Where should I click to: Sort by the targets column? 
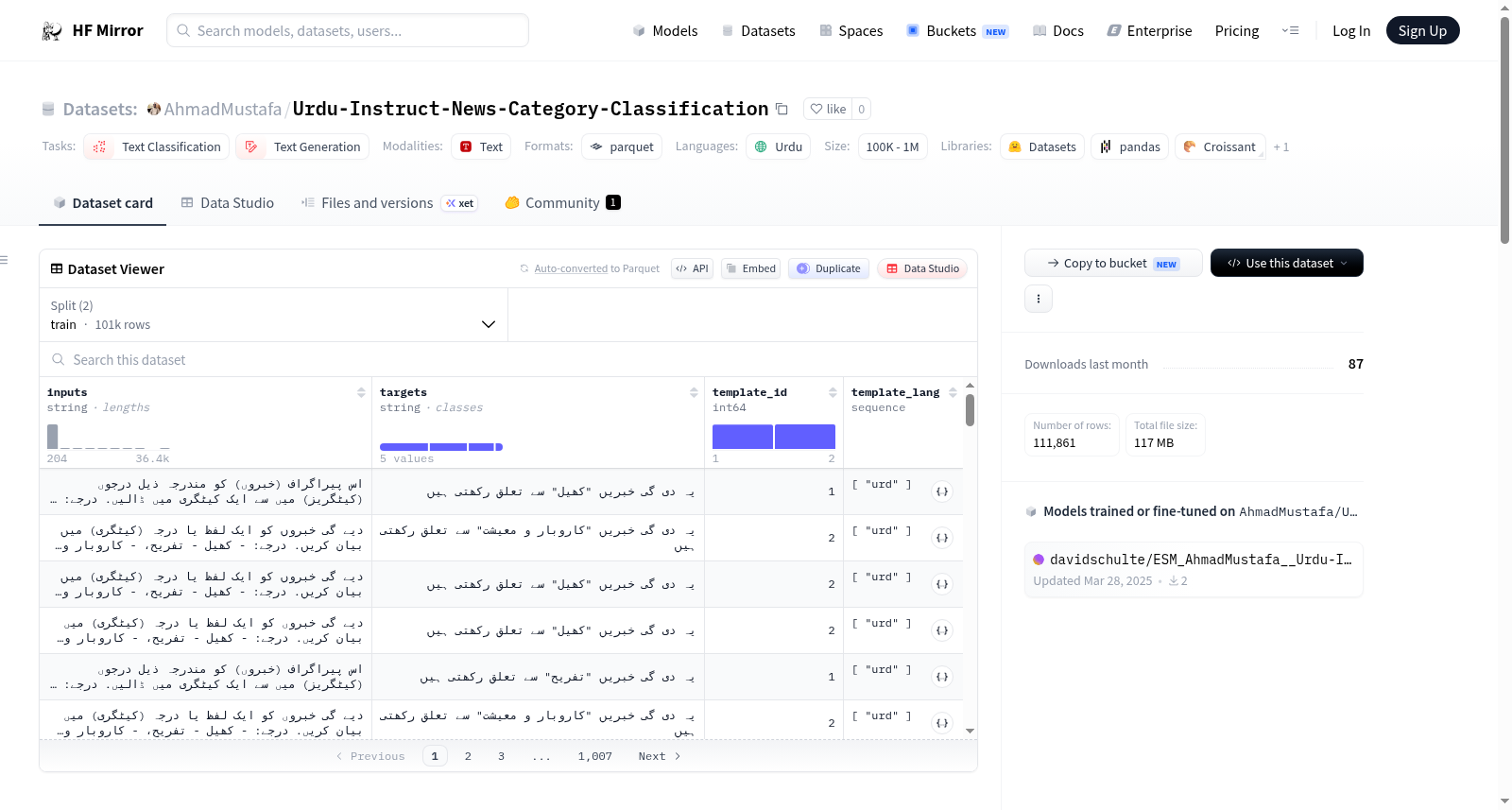coord(694,392)
